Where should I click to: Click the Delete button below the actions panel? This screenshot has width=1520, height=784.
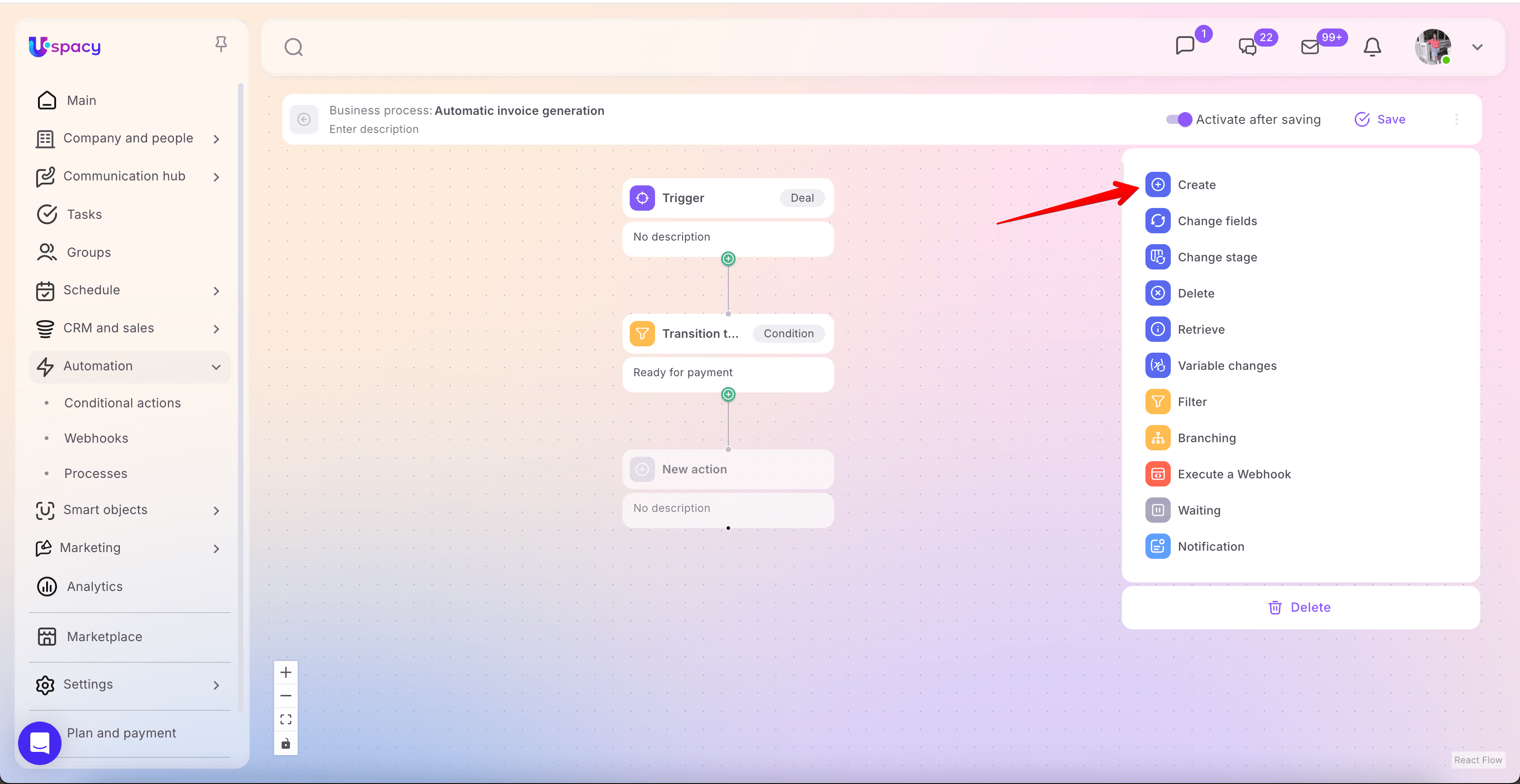1300,608
